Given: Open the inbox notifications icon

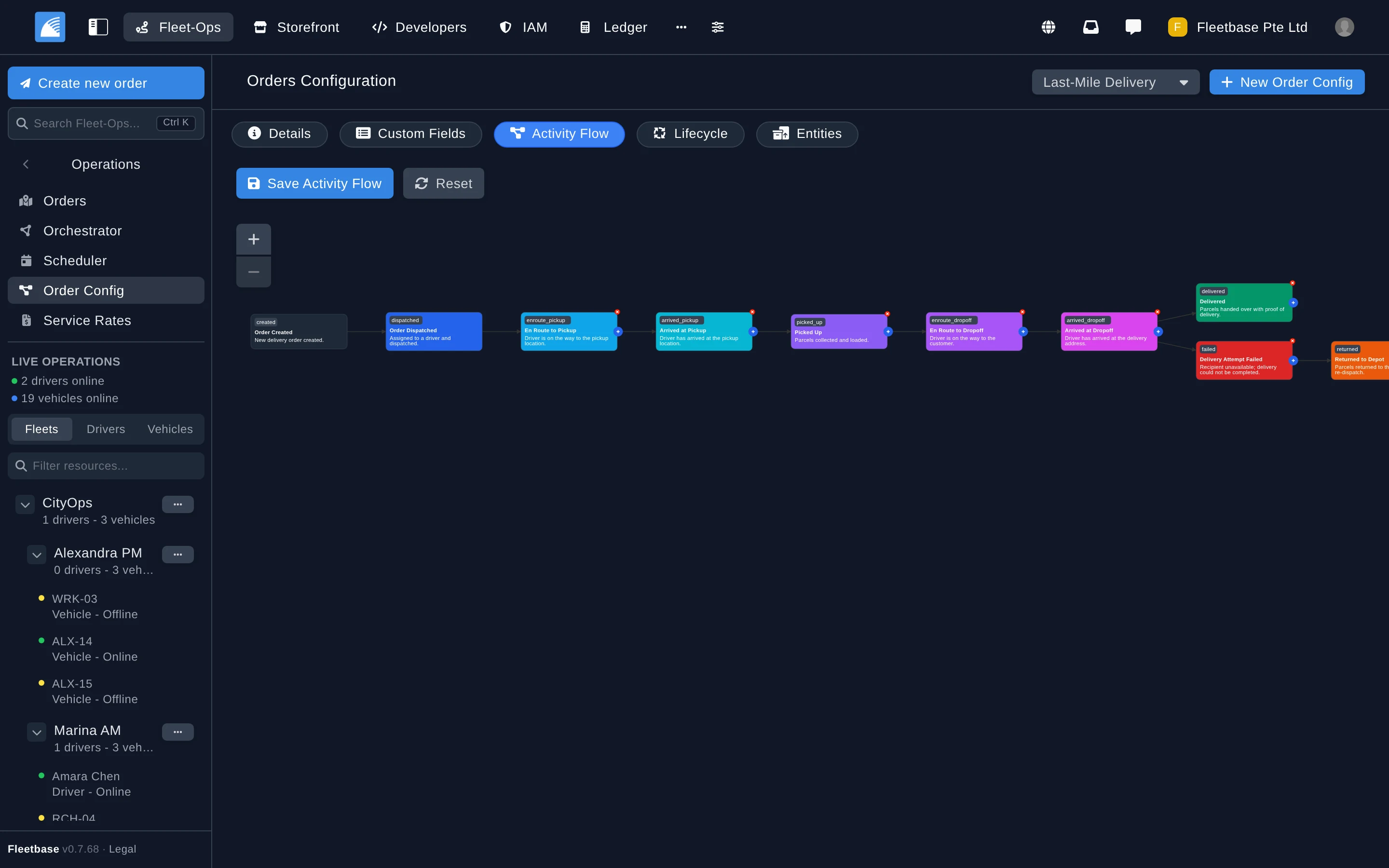Looking at the screenshot, I should point(1090,27).
